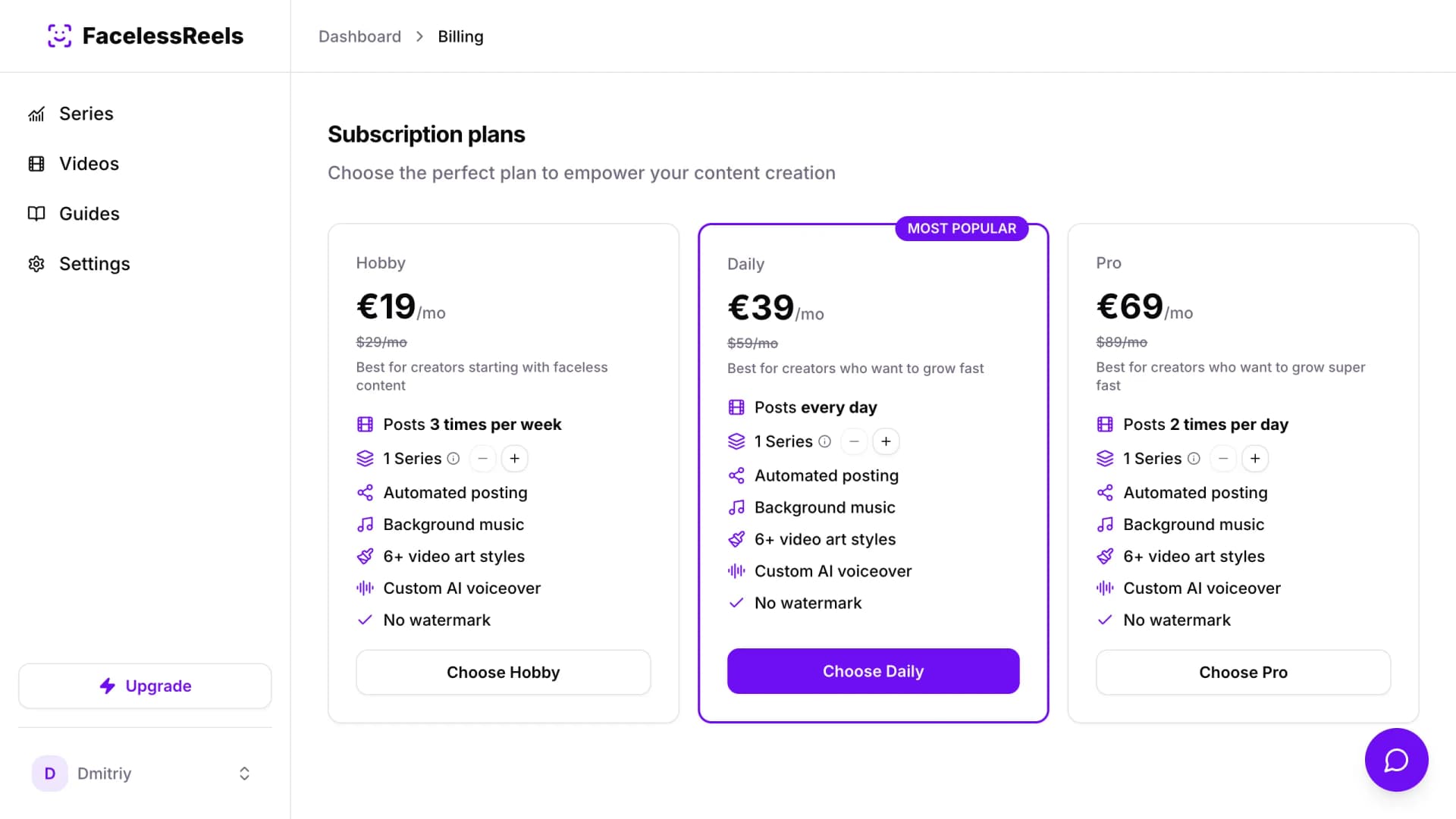Decrease series count in the Hobby plan
1456x819 pixels.
coord(482,458)
